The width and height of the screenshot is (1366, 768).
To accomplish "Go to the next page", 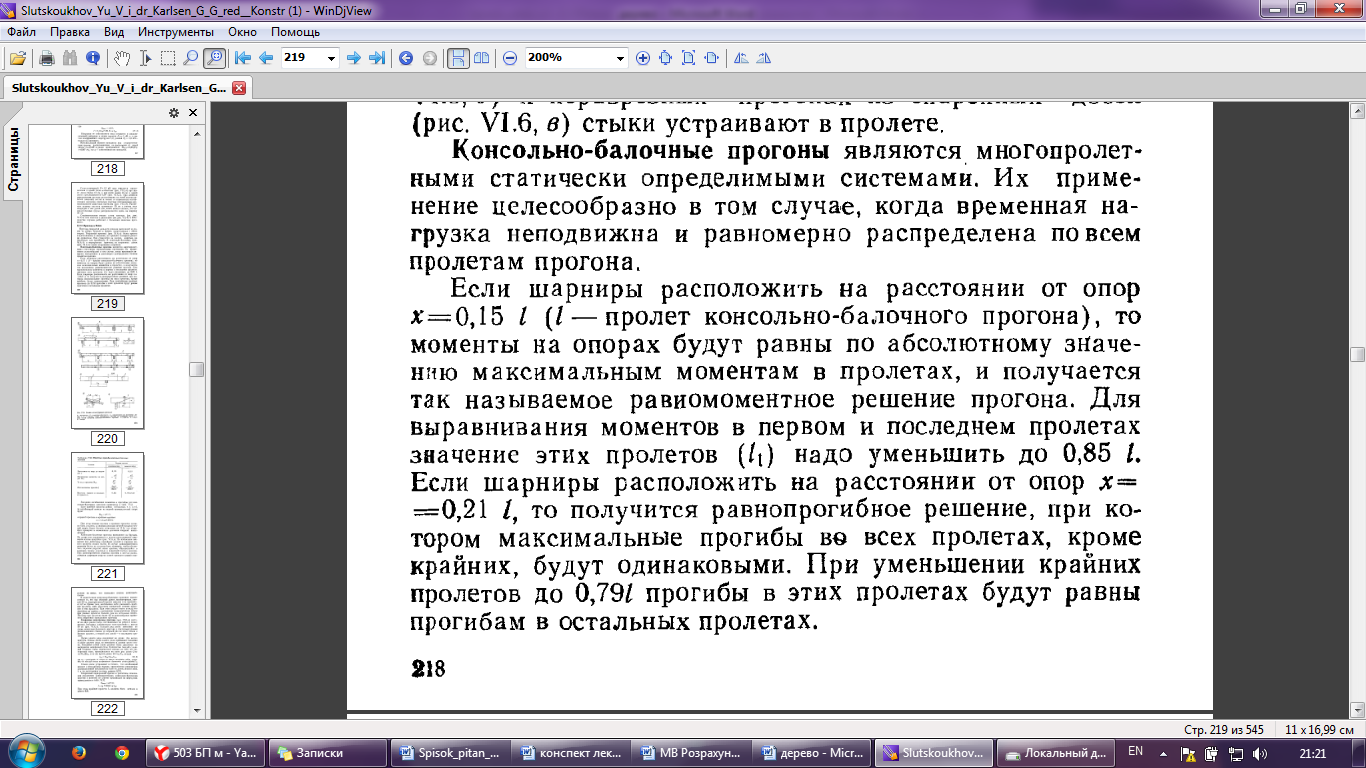I will click(x=353, y=58).
